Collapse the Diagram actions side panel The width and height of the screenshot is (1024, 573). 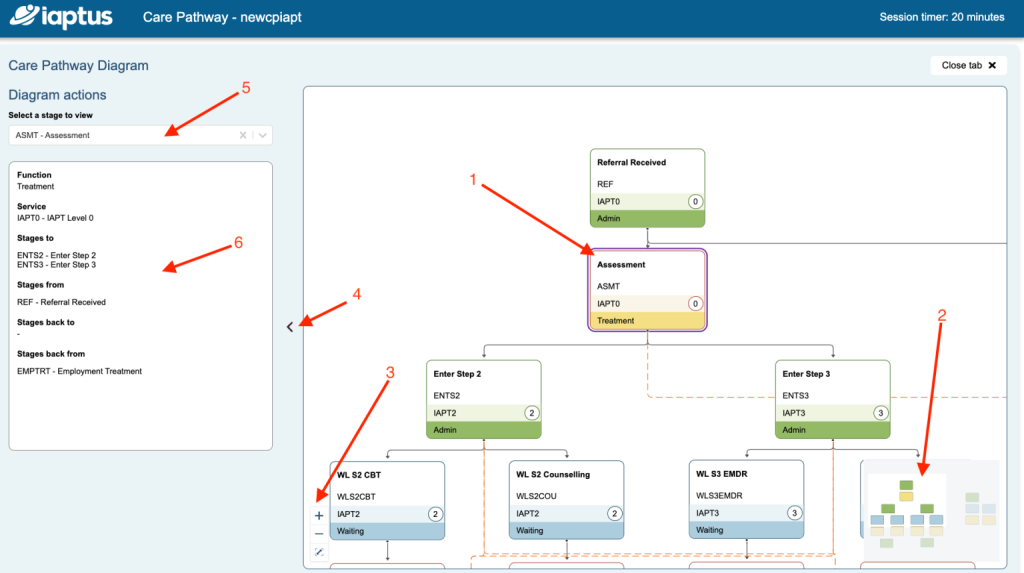(x=290, y=326)
